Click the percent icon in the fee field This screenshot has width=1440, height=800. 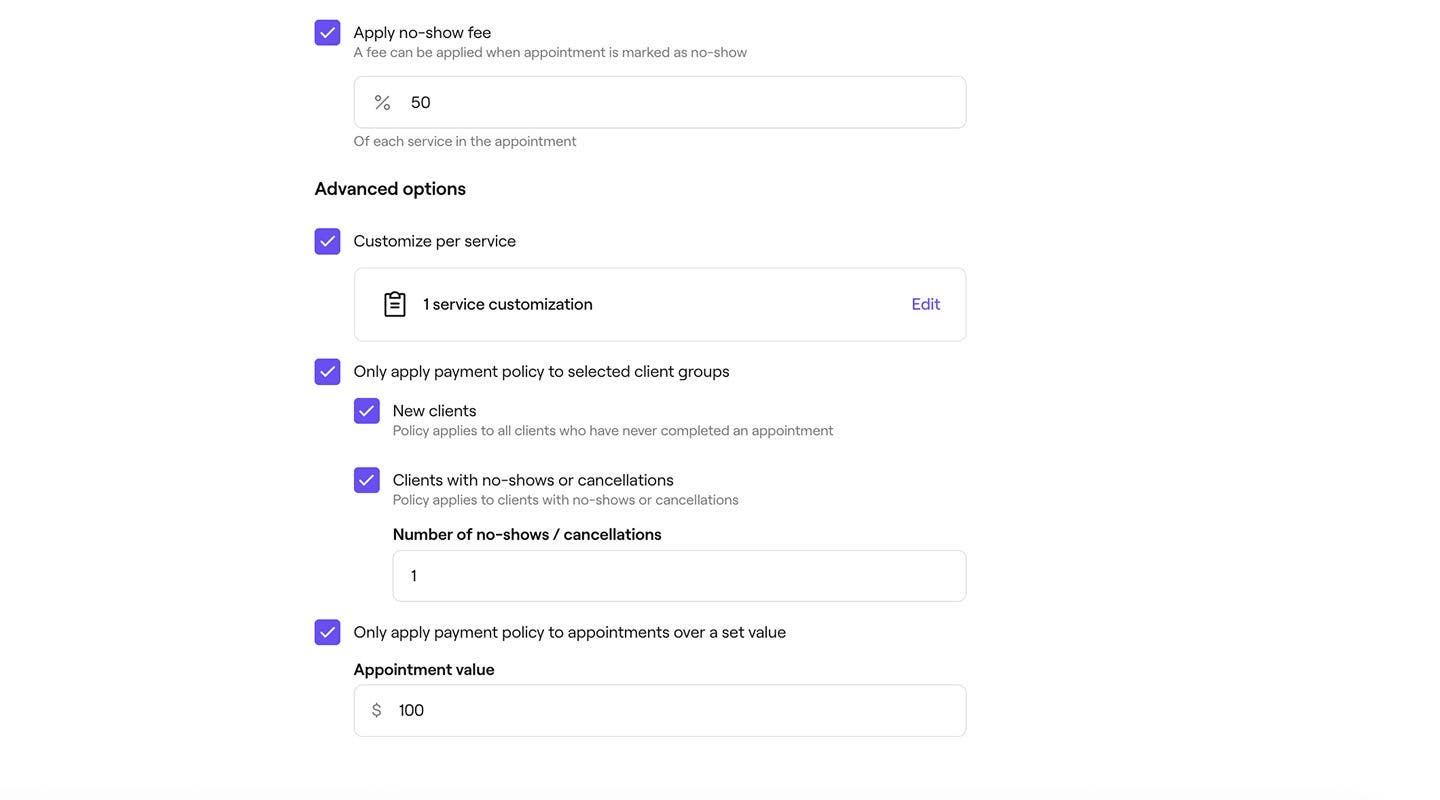point(382,103)
